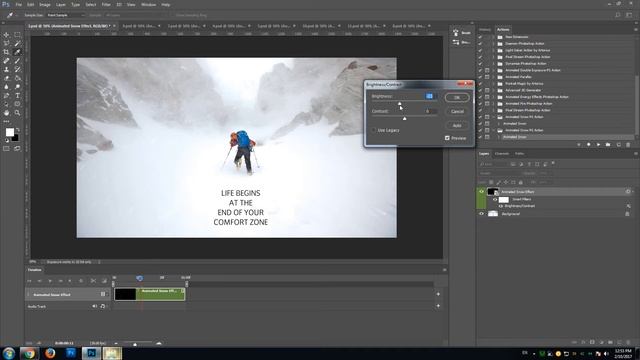The width and height of the screenshot is (640, 360).
Task: Open the search icon in options bar
Action: [x=618, y=15]
